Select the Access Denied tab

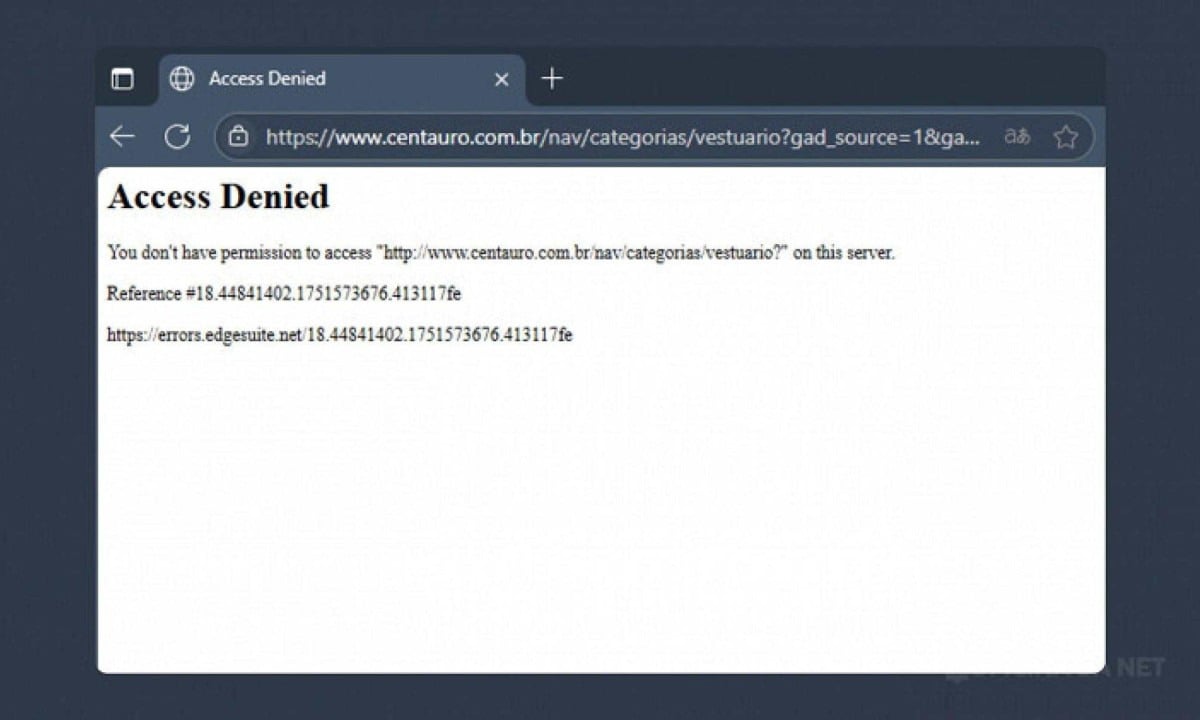point(341,79)
